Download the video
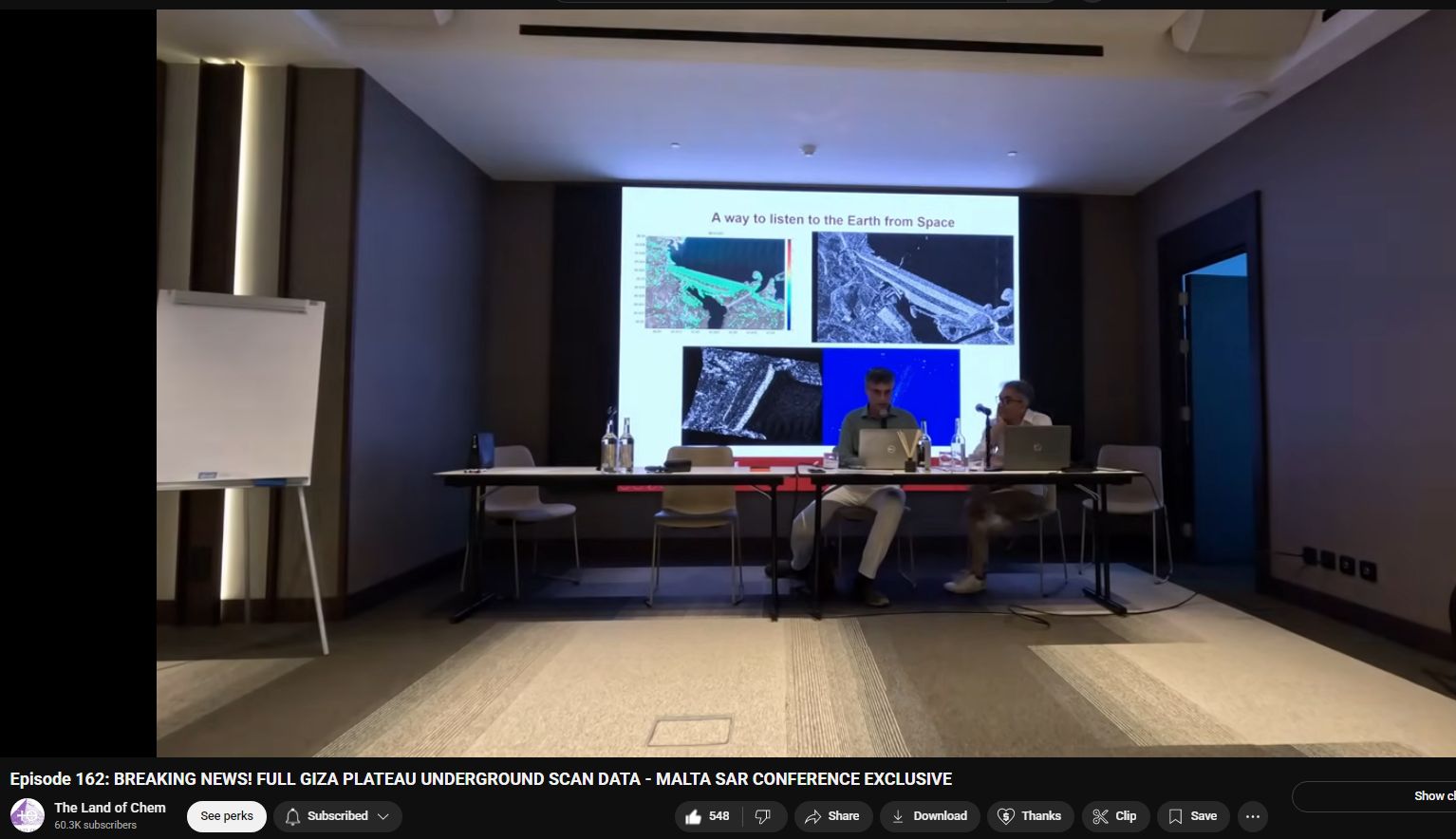Viewport: 1456px width, 839px height. point(929,816)
